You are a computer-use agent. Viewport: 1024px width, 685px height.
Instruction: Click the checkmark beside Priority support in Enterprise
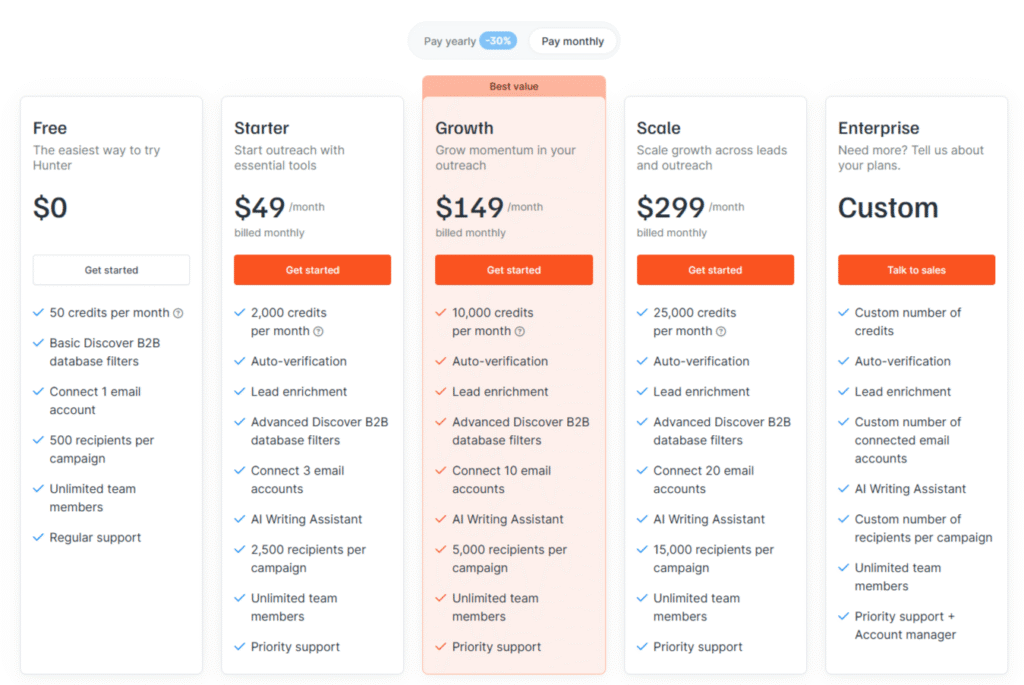[845, 616]
